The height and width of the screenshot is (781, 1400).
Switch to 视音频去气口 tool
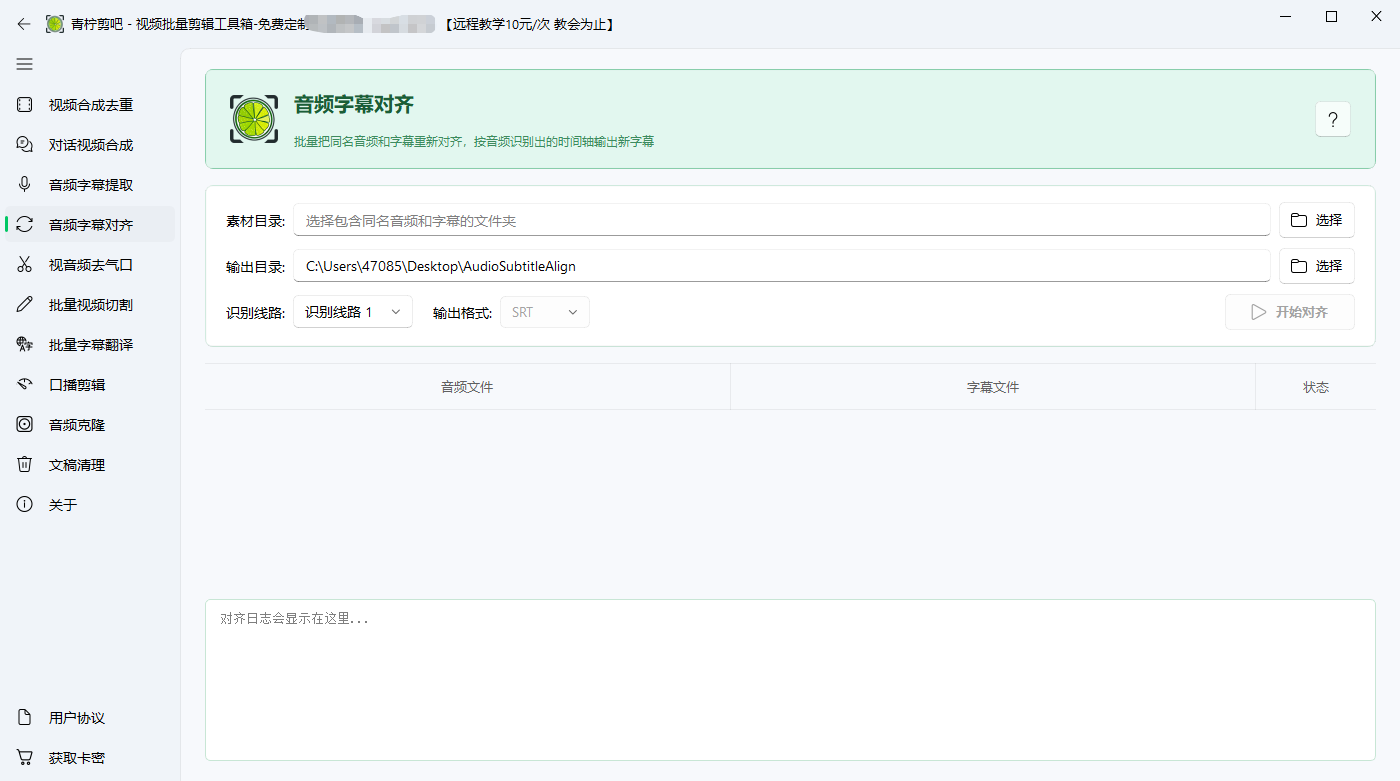click(90, 265)
